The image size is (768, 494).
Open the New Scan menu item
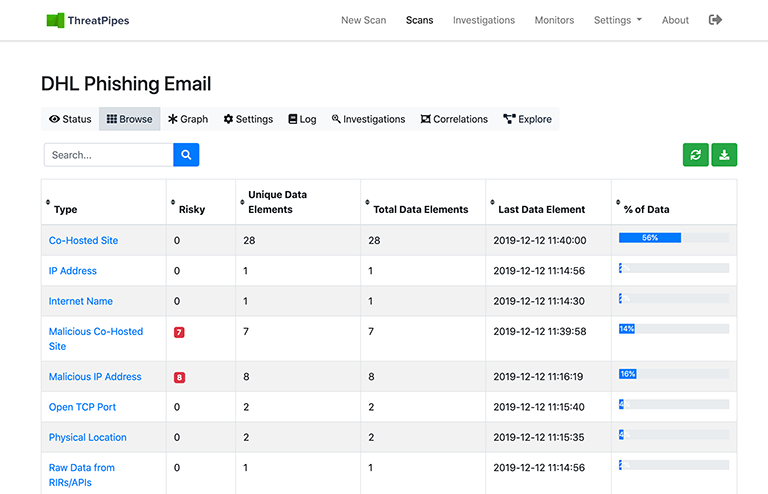tap(364, 20)
